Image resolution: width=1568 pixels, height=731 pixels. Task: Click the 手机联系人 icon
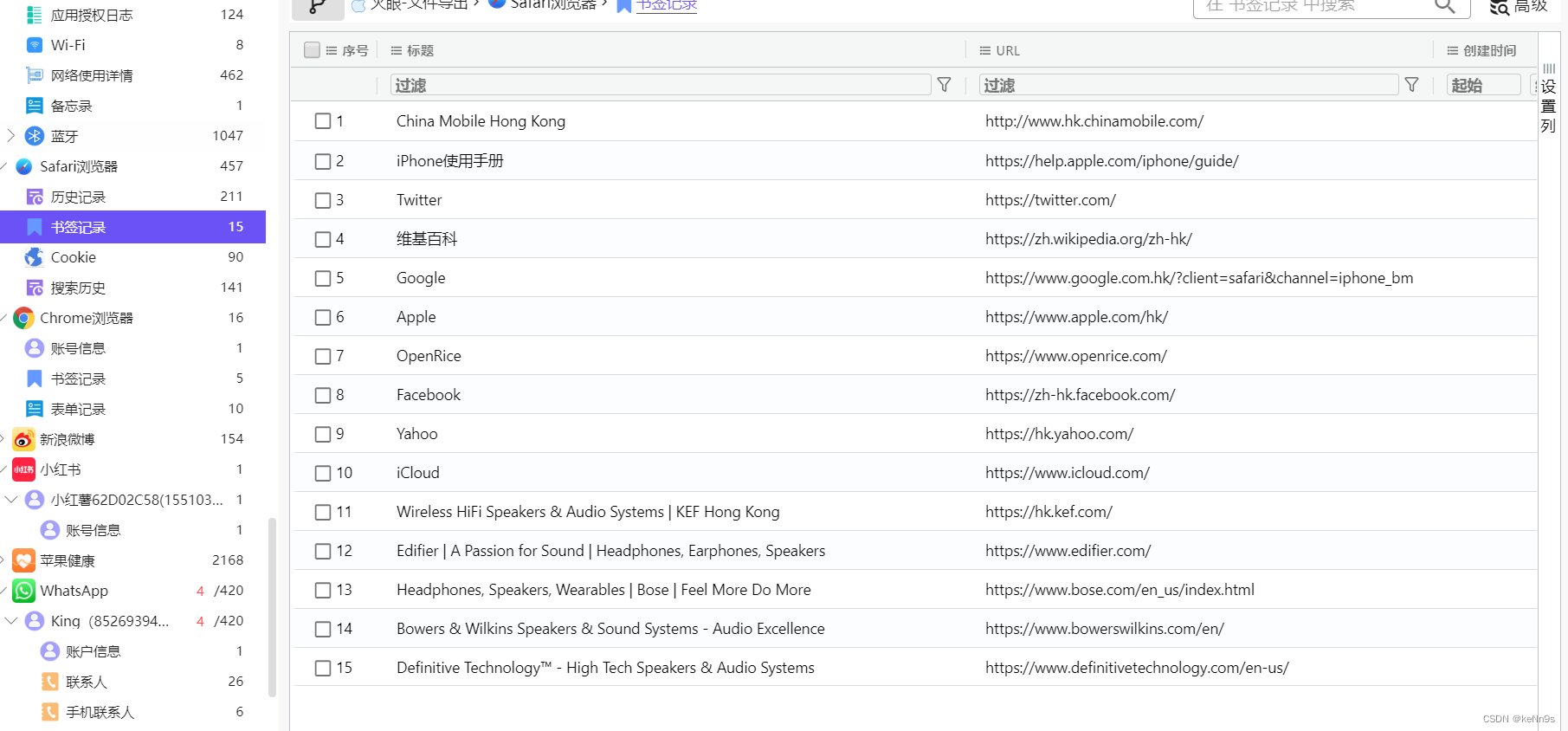[x=50, y=712]
